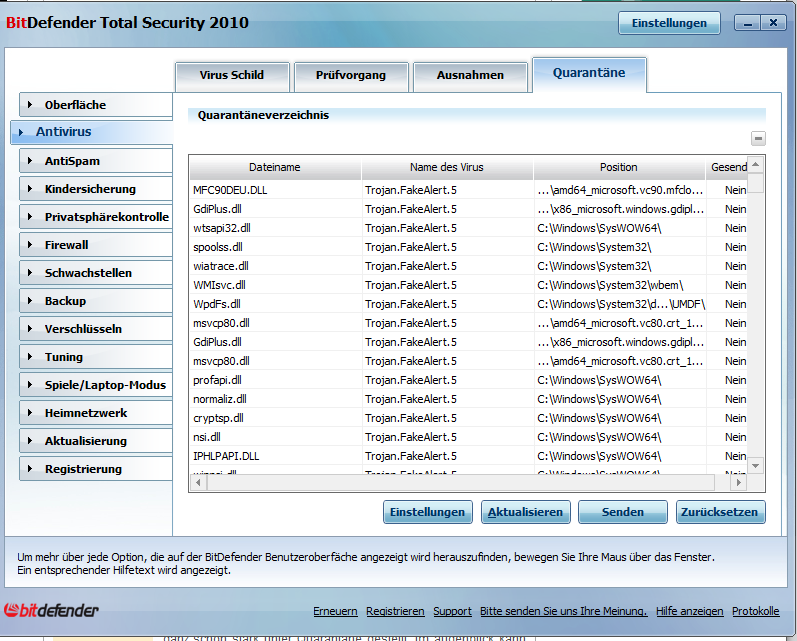Expand the Schwachstellen arrow icon
Screen dimensions: 797x641
tap(30, 272)
